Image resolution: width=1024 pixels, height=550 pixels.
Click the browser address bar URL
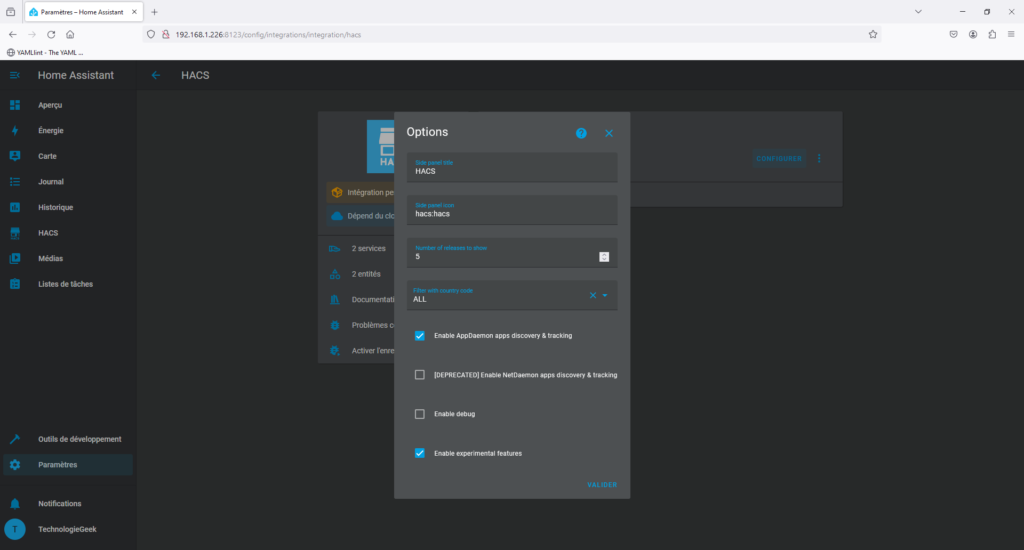click(x=268, y=35)
